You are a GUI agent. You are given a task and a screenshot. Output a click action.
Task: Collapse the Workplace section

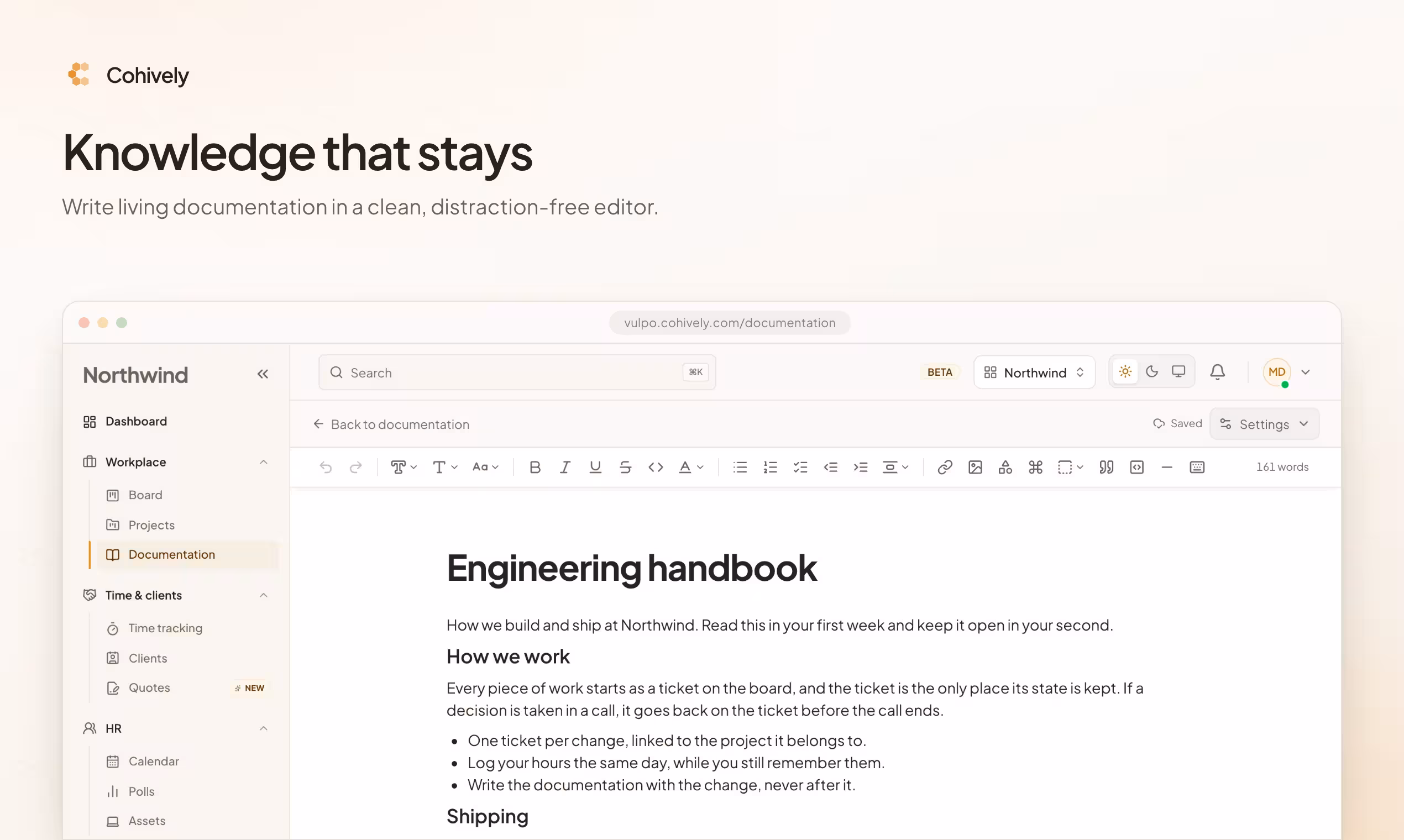tap(263, 463)
